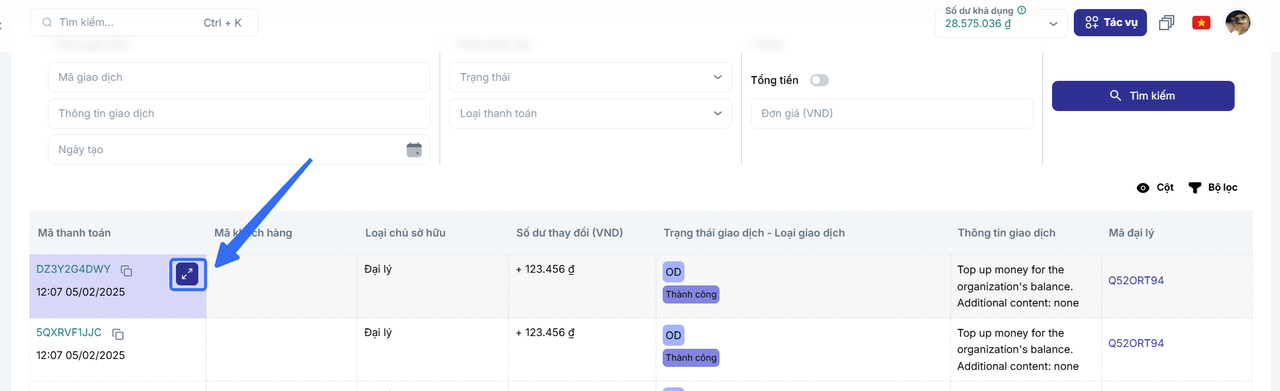The image size is (1280, 391).
Task: Open agent code Q52ORT94 in 5QXRVF1JJC row
Action: click(1136, 343)
